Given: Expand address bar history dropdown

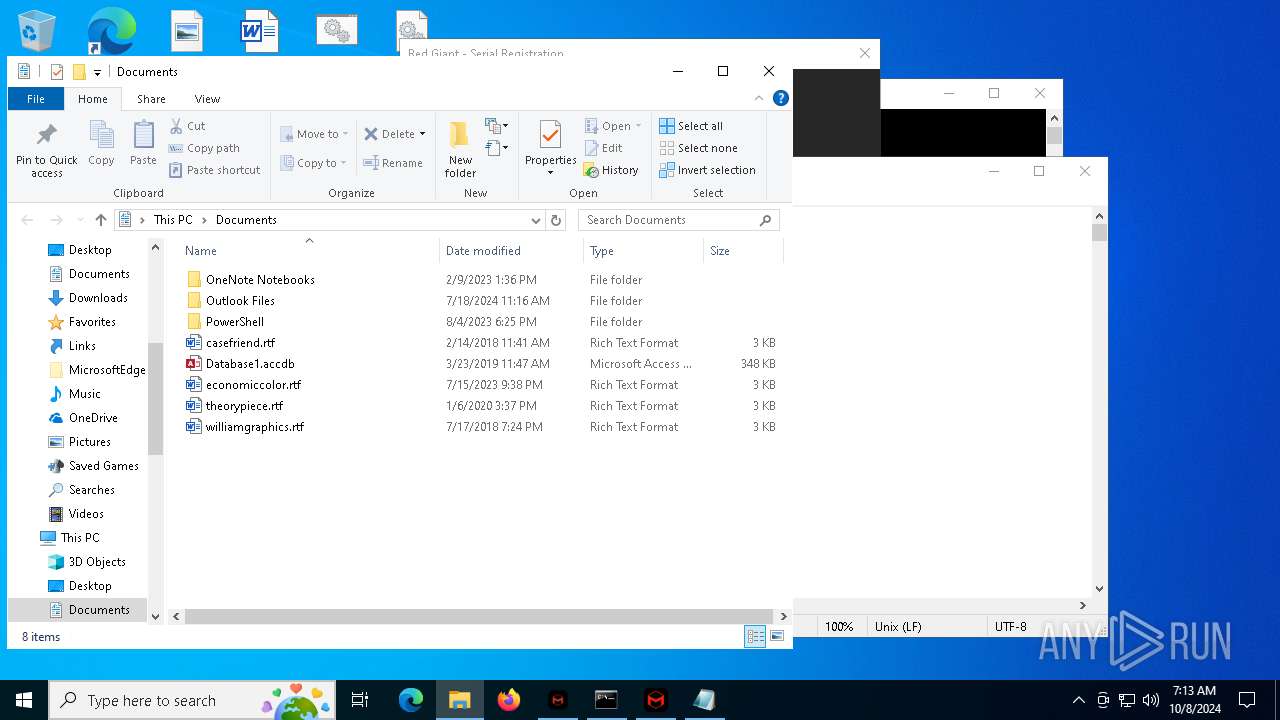Looking at the screenshot, I should click(536, 220).
